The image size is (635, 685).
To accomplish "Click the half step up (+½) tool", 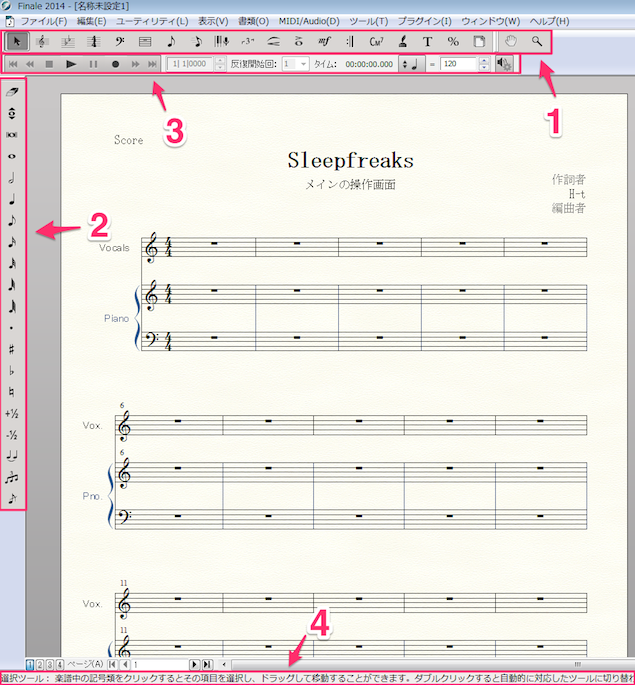I will [x=12, y=413].
